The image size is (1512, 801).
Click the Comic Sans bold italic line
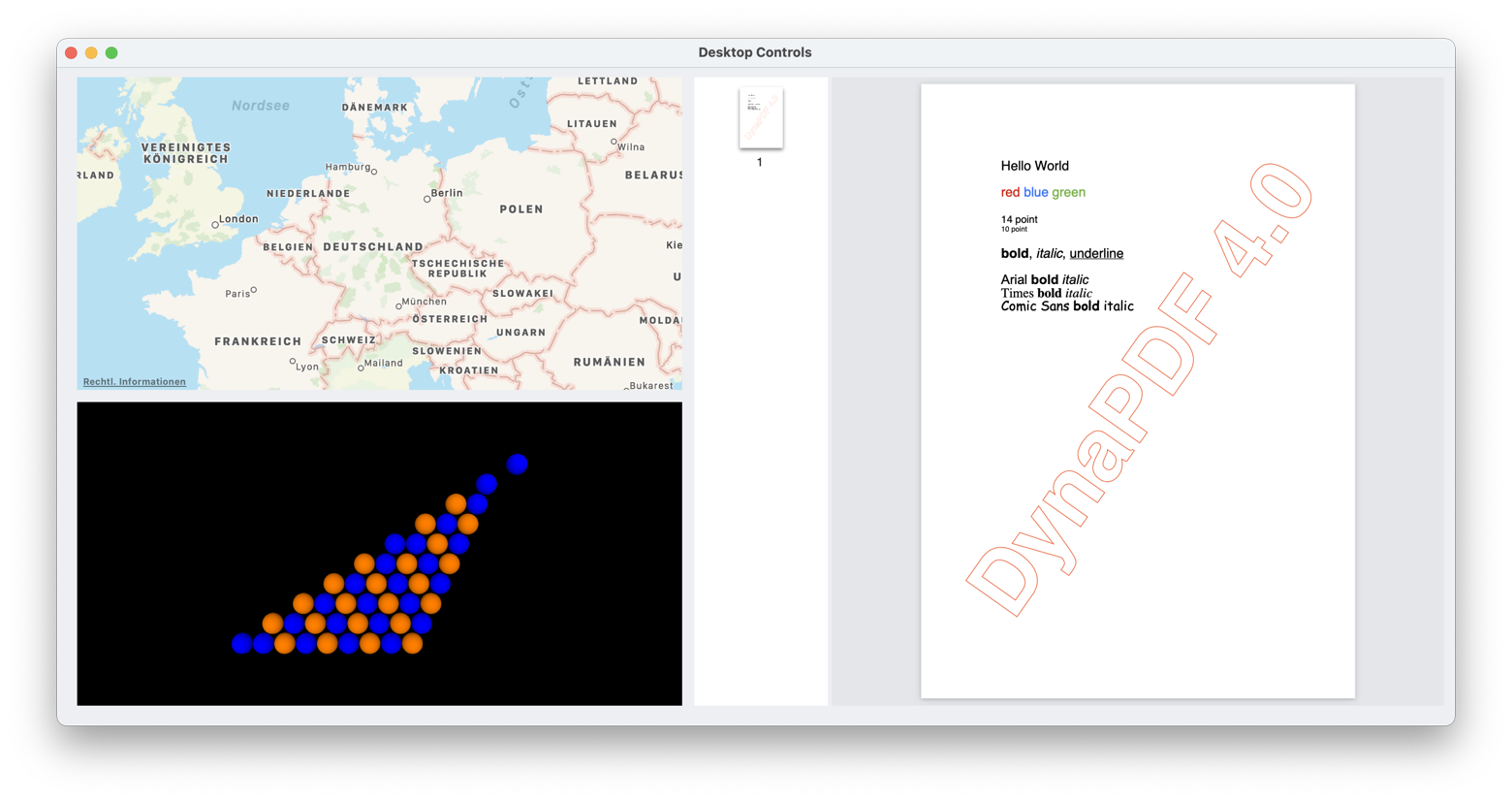coord(1067,306)
